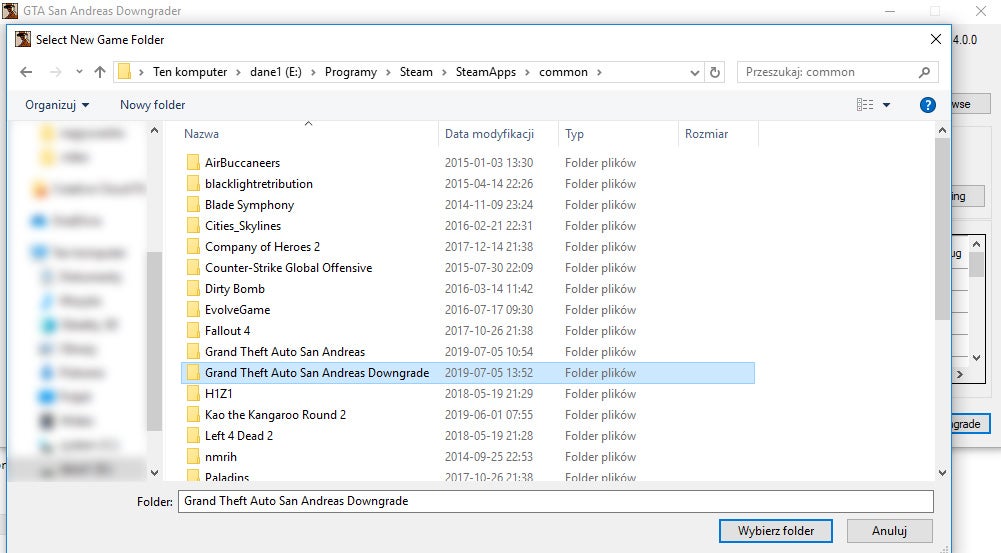Select blacklightretribution folder icon
Image resolution: width=1001 pixels, height=553 pixels.
pos(193,183)
